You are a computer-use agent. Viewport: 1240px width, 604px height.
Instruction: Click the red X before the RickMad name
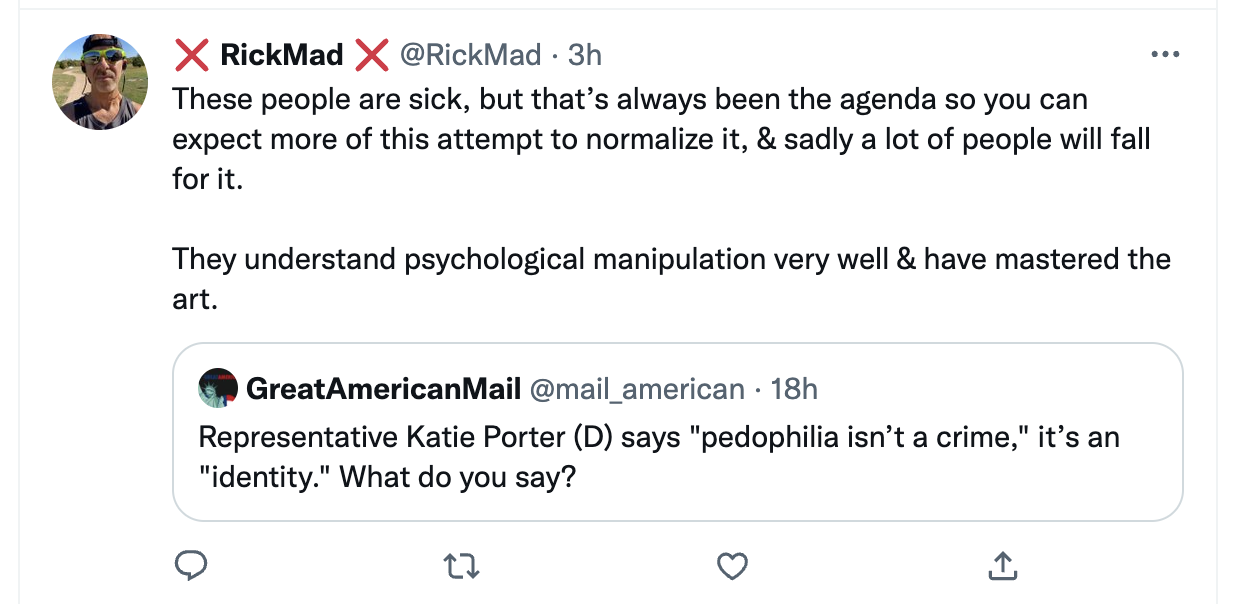[x=191, y=54]
